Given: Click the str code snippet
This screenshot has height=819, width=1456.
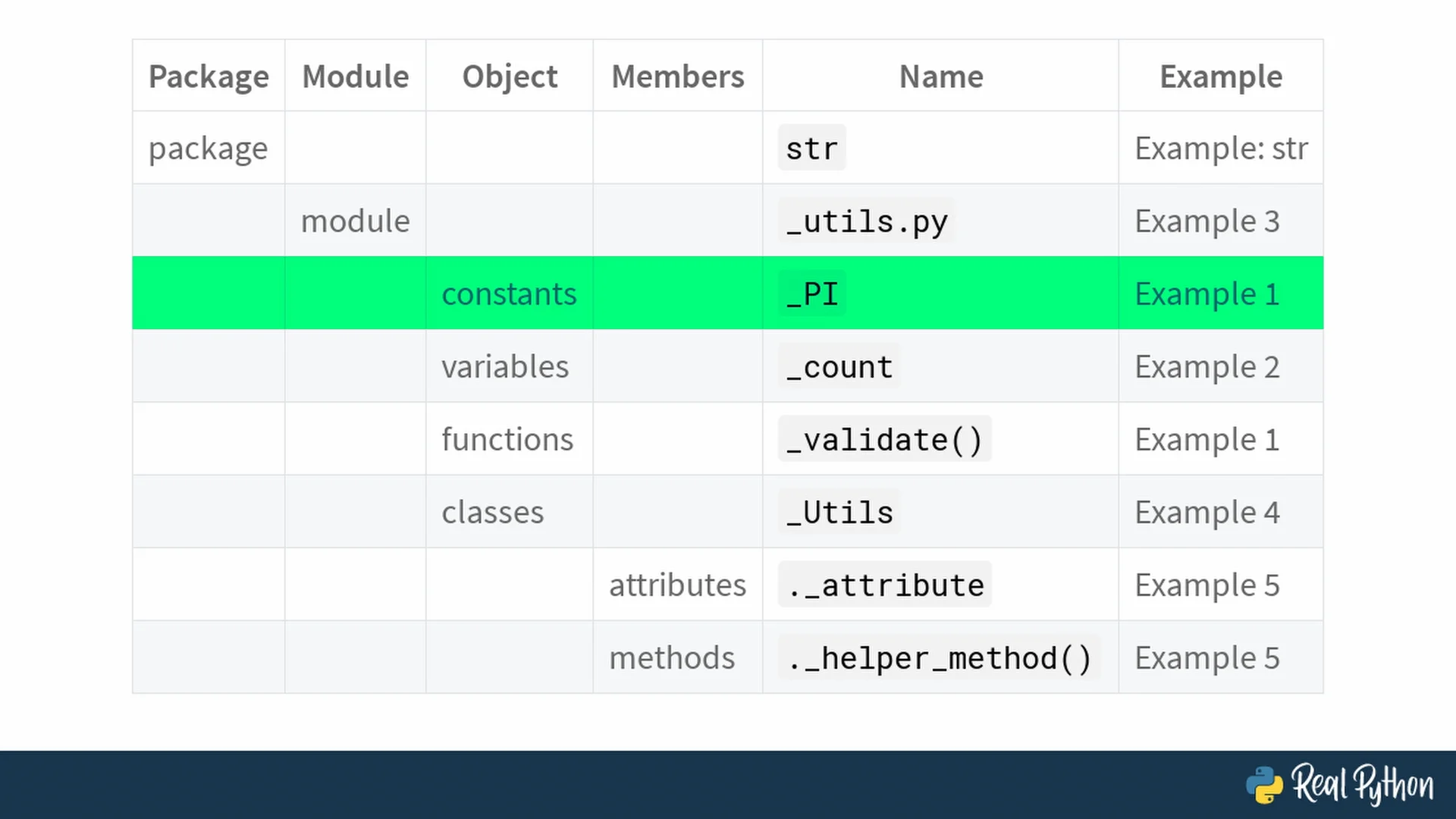Looking at the screenshot, I should click(x=811, y=149).
